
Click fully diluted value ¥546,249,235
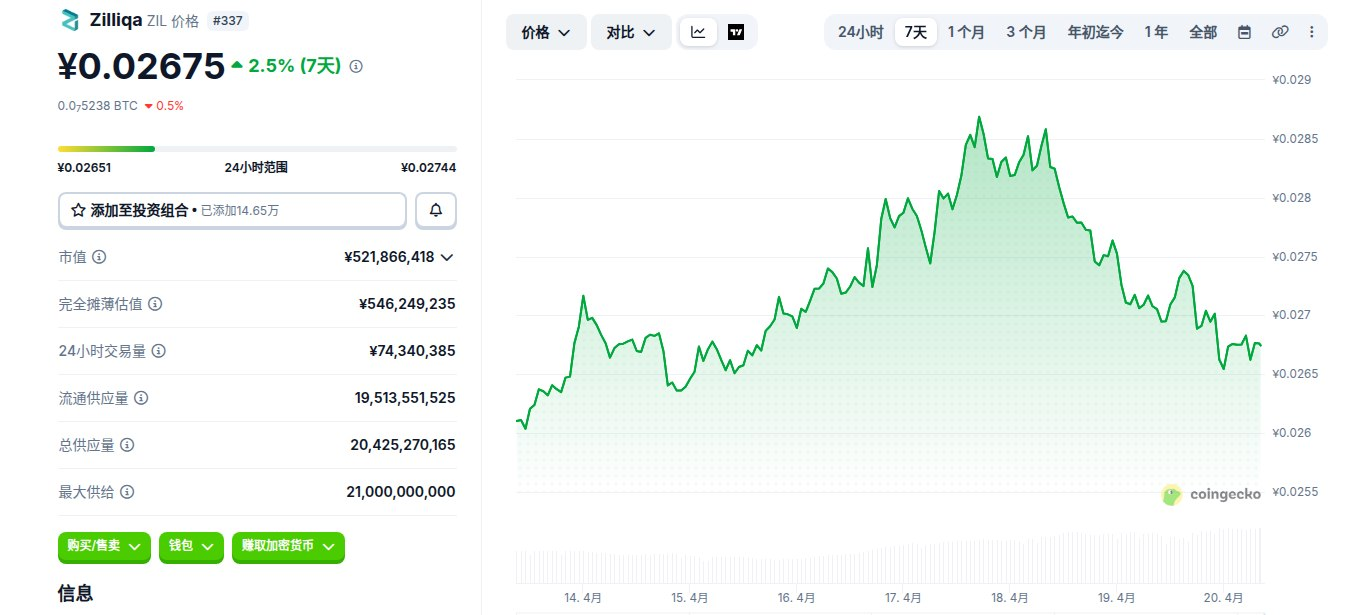(407, 304)
